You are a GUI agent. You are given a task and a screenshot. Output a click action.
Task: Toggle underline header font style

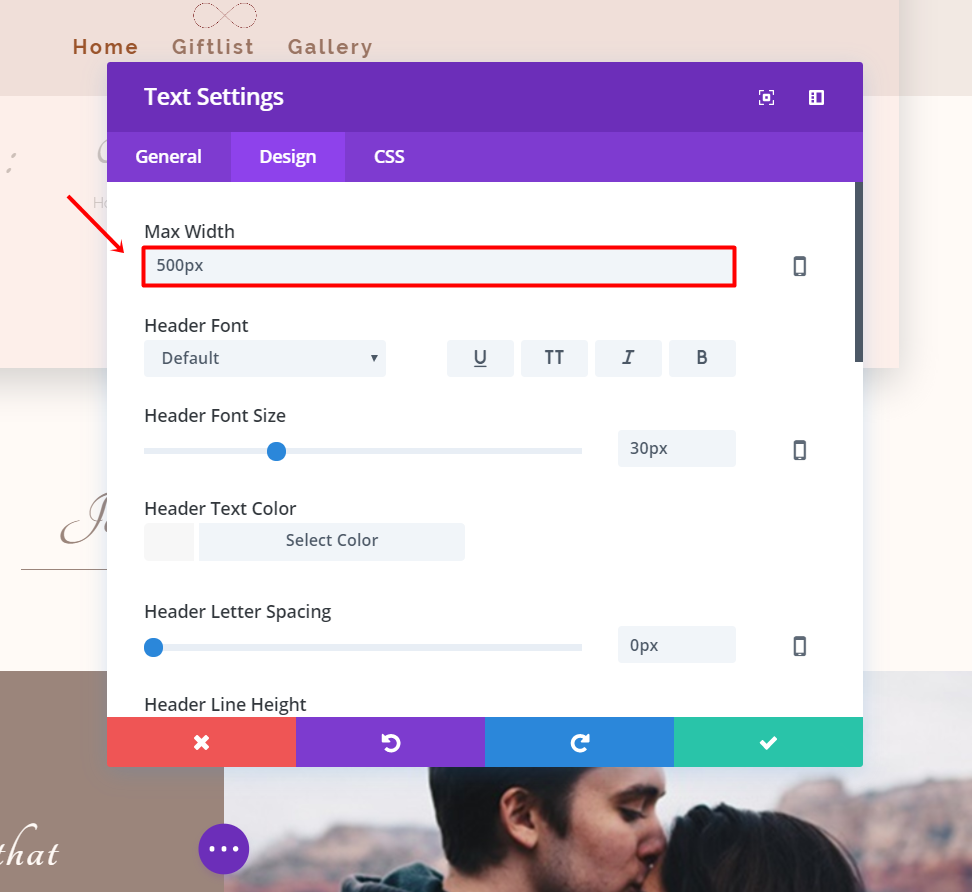tap(480, 358)
